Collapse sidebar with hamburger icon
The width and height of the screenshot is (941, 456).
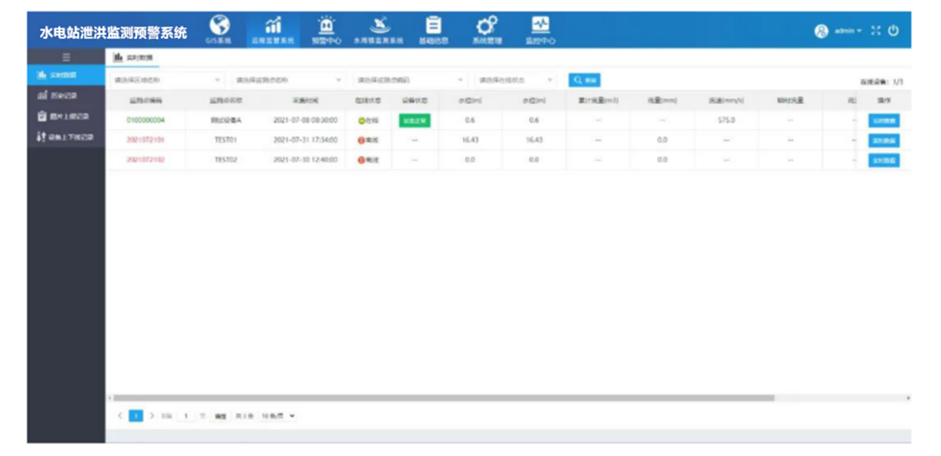[66, 58]
